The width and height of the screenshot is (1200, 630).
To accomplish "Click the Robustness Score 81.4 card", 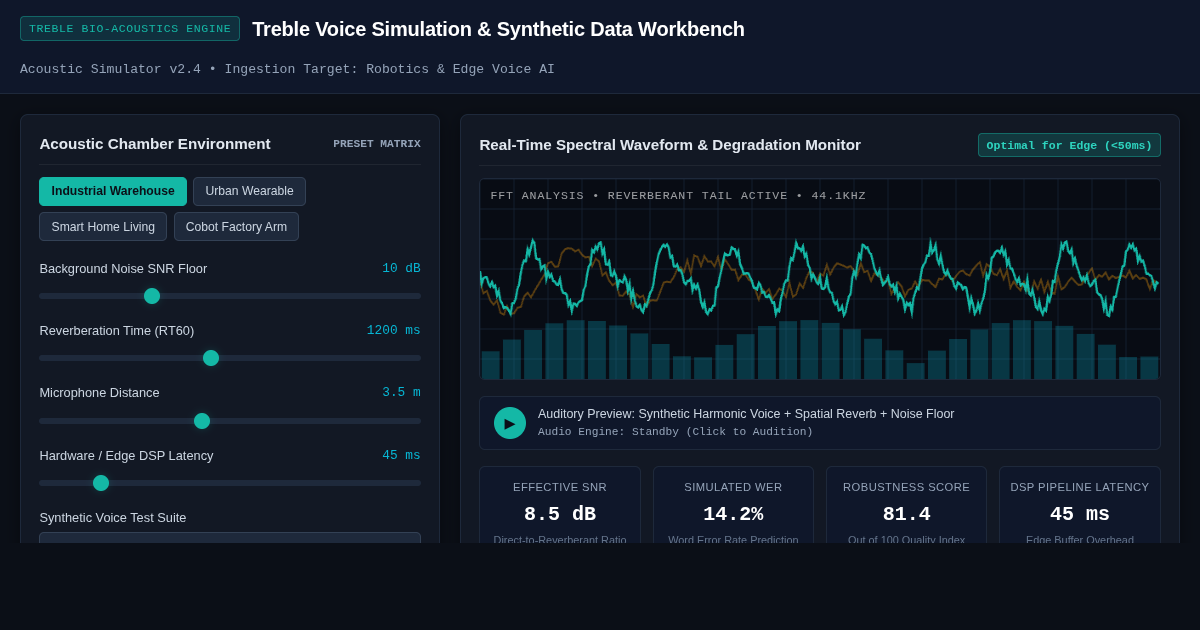I will click(x=906, y=505).
